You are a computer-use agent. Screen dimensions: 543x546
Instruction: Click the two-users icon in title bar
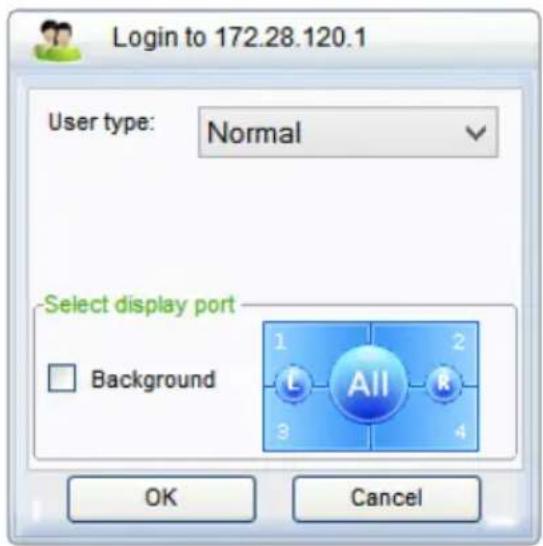(x=57, y=41)
